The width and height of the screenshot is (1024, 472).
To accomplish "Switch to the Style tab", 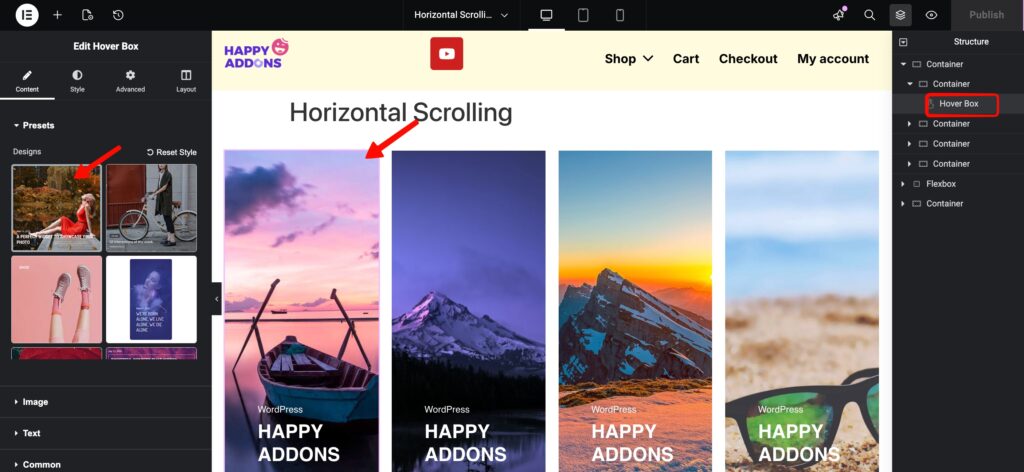I will (x=77, y=81).
